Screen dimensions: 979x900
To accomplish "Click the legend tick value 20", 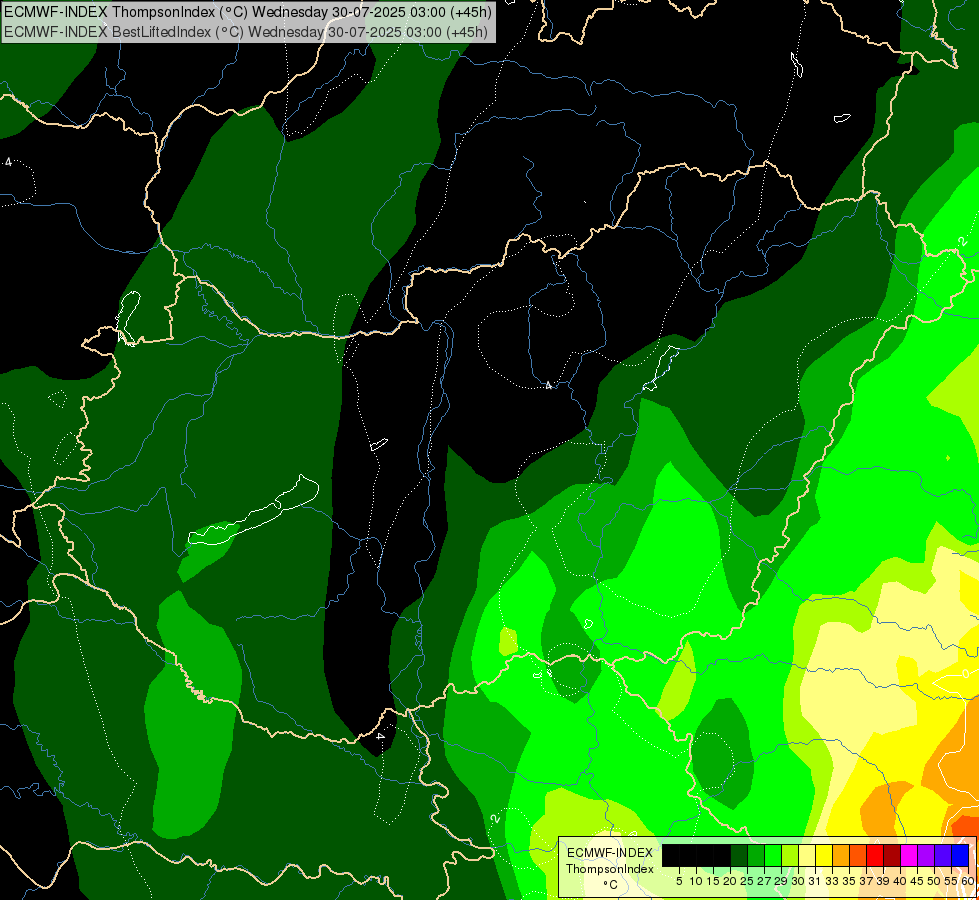I will (730, 881).
